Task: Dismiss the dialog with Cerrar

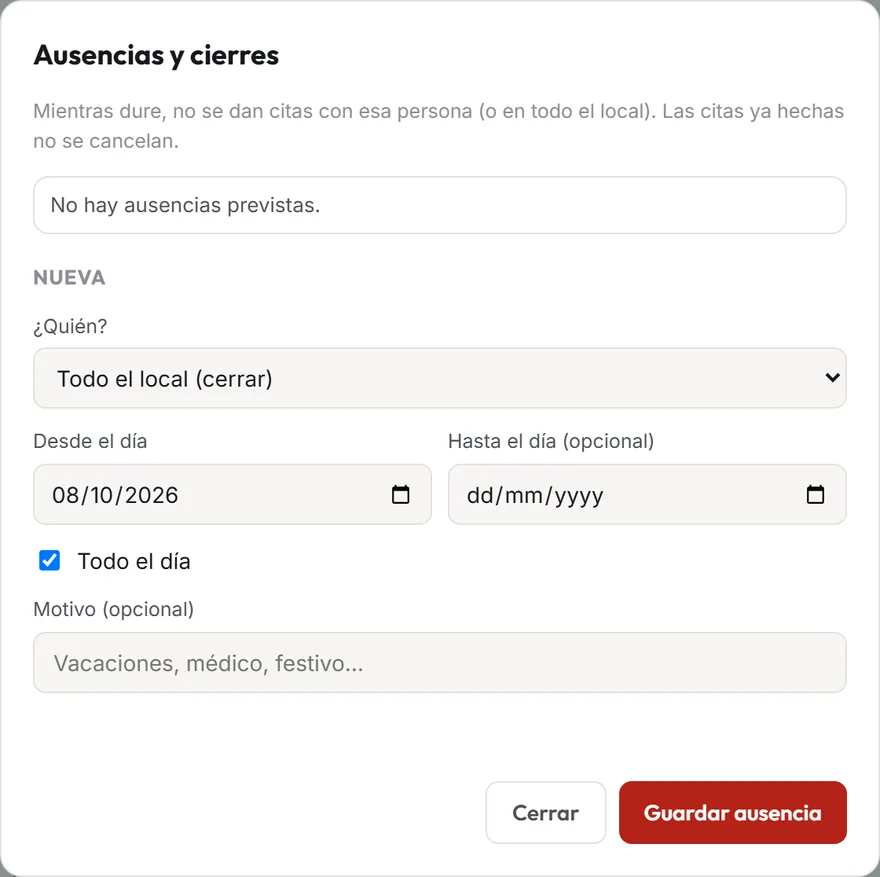Action: tap(546, 812)
